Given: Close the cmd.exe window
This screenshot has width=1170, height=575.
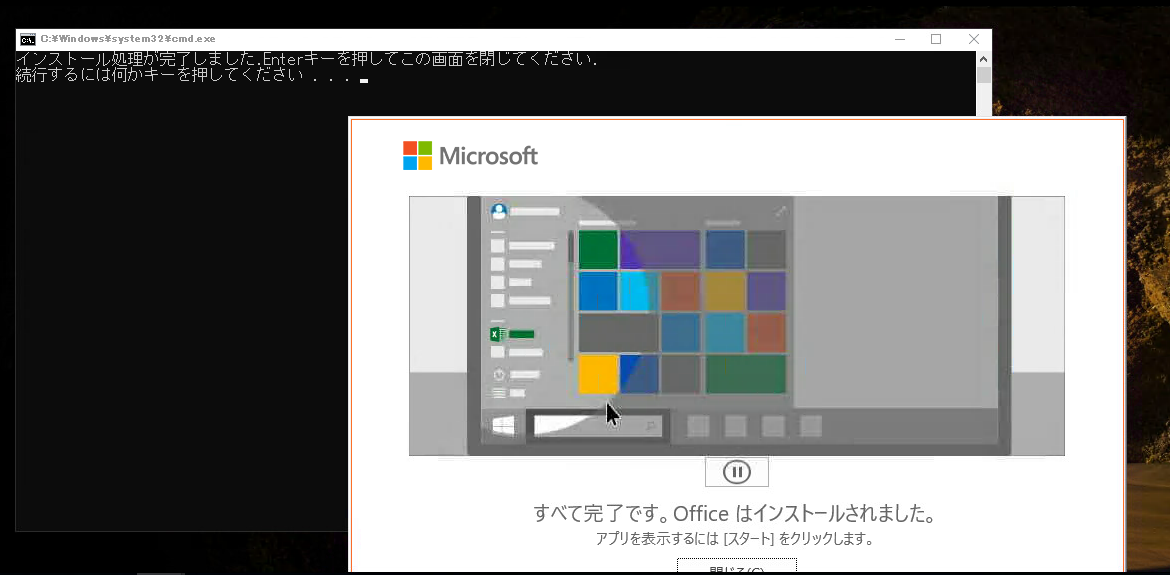Looking at the screenshot, I should (973, 40).
